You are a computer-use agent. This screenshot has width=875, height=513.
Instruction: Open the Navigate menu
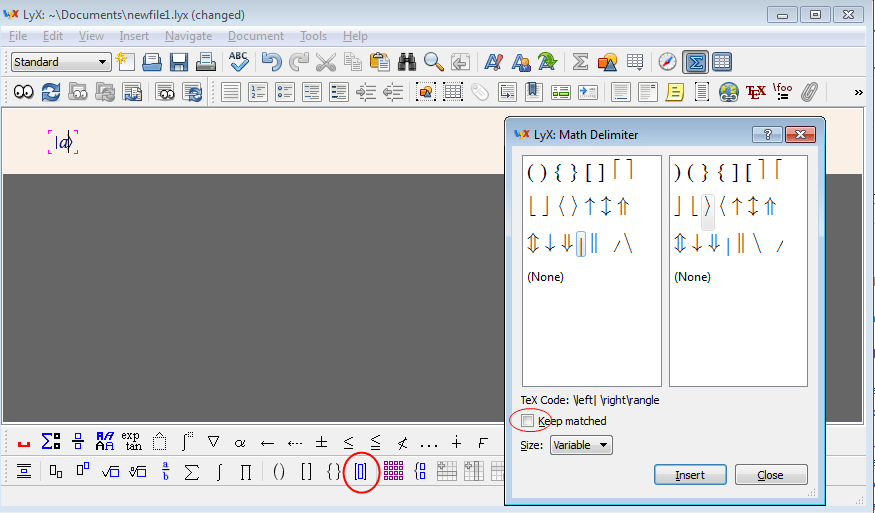[x=189, y=36]
